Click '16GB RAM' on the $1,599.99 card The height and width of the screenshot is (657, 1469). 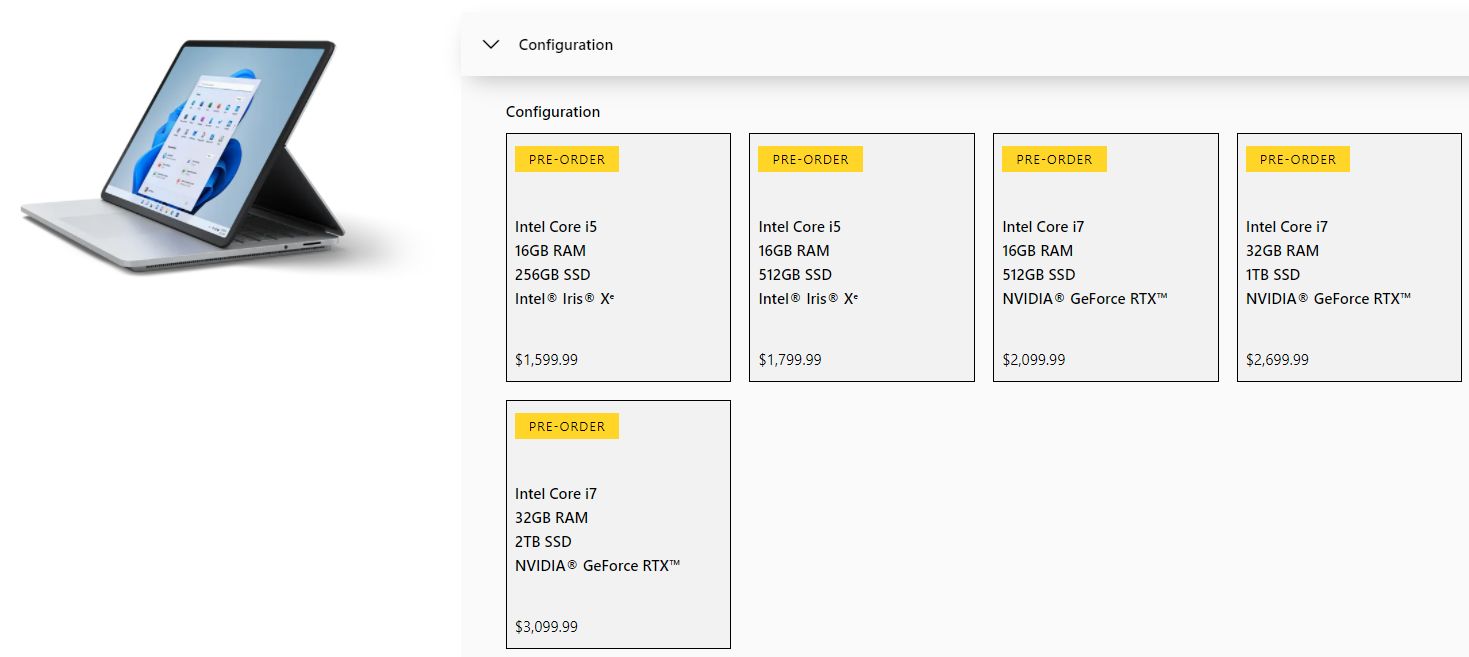point(551,251)
